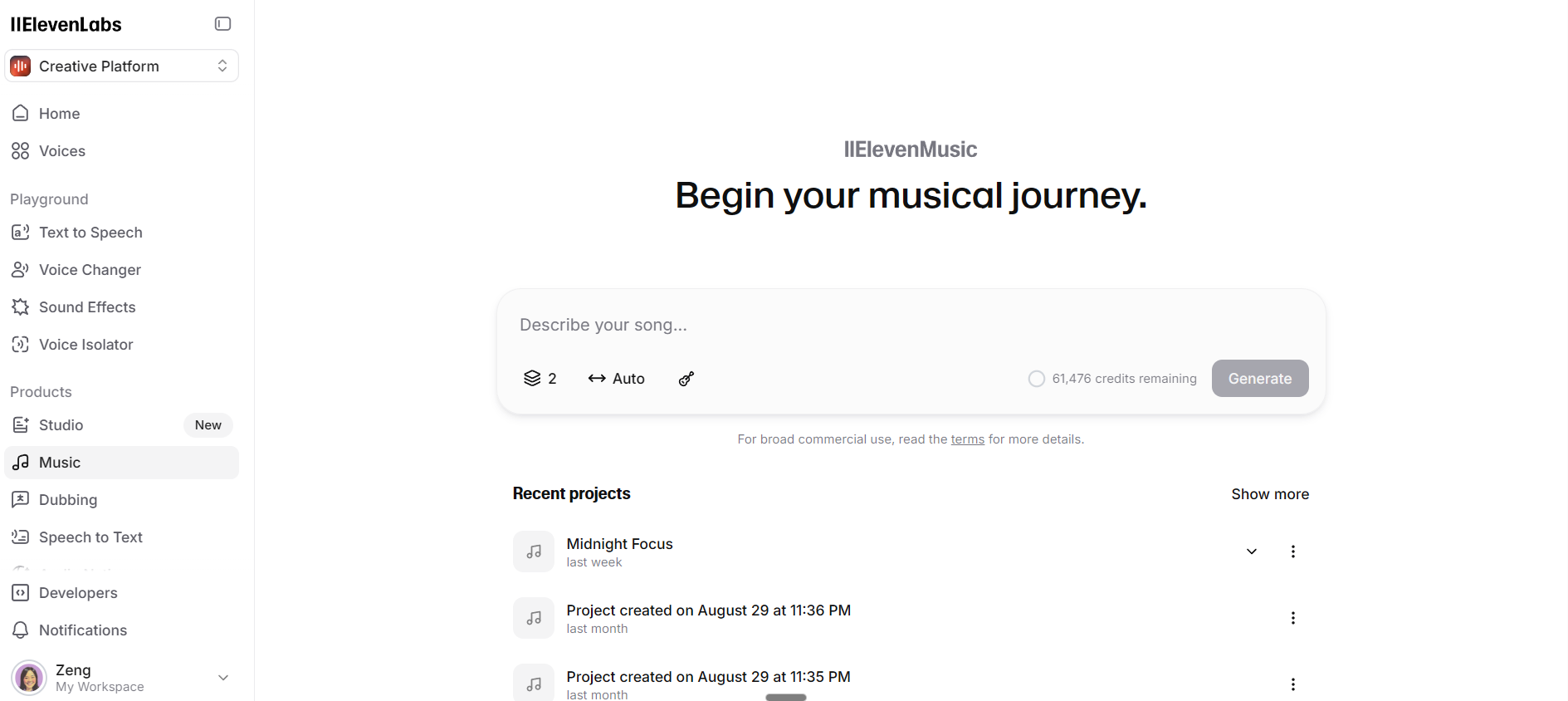
Task: Click the ElevenLabs logo
Action: coord(66,25)
